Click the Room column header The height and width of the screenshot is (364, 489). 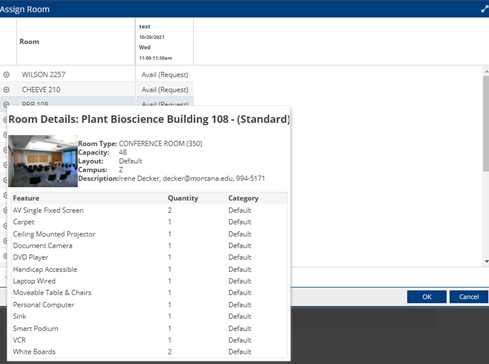point(76,42)
